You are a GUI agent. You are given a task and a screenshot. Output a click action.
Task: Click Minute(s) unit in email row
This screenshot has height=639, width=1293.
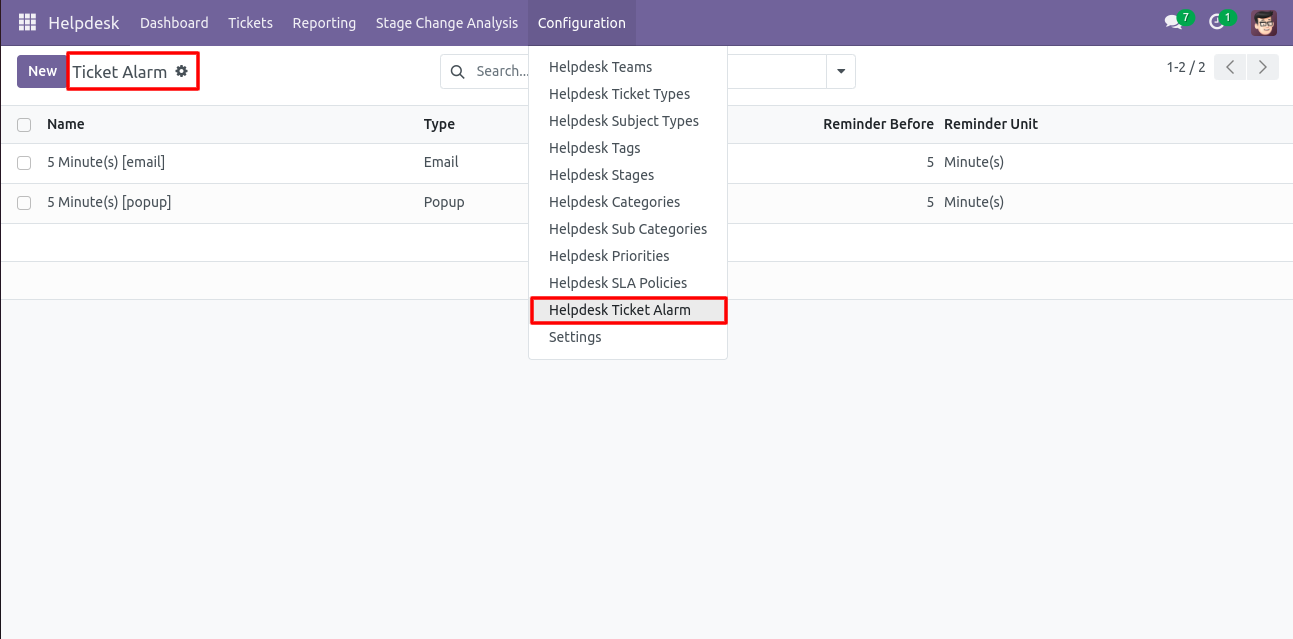click(974, 162)
